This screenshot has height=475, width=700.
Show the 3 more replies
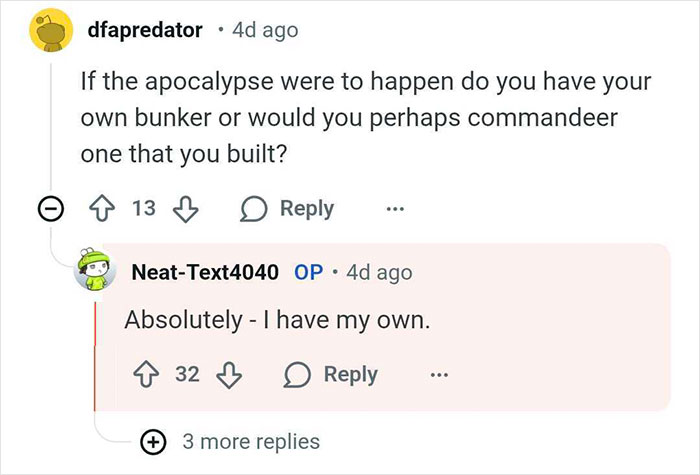click(250, 441)
